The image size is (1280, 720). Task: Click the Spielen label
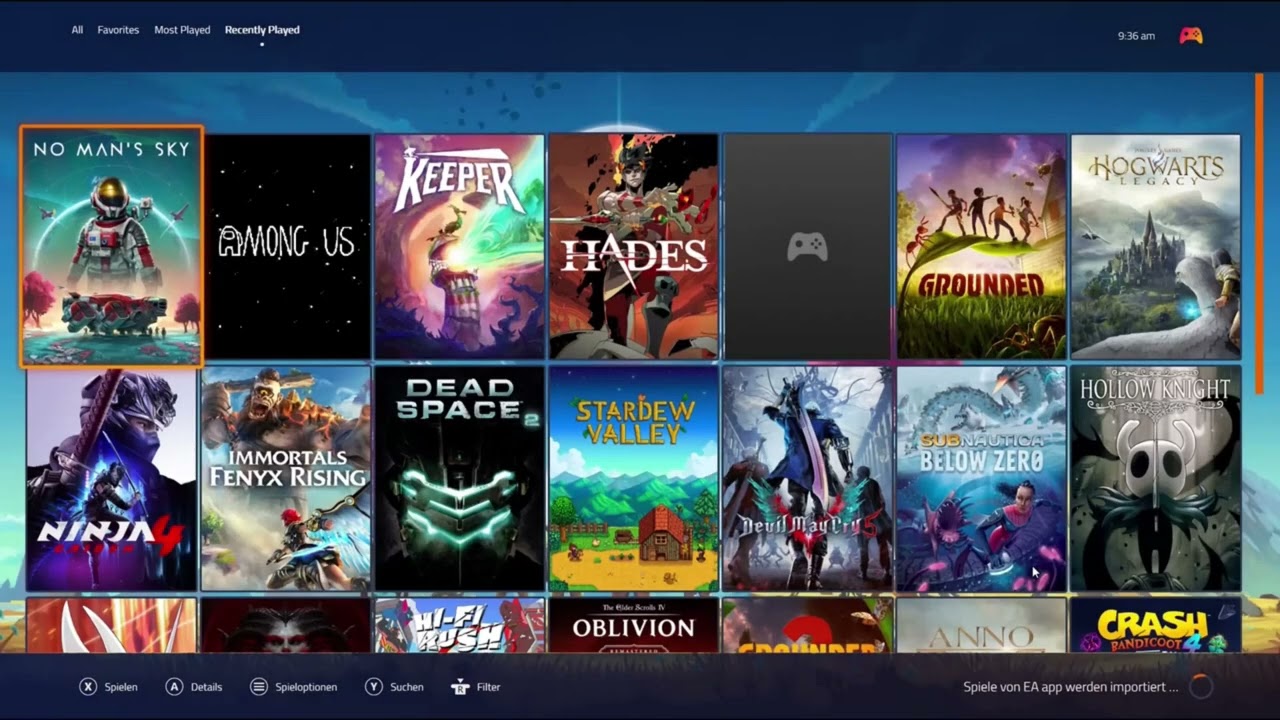(x=121, y=687)
